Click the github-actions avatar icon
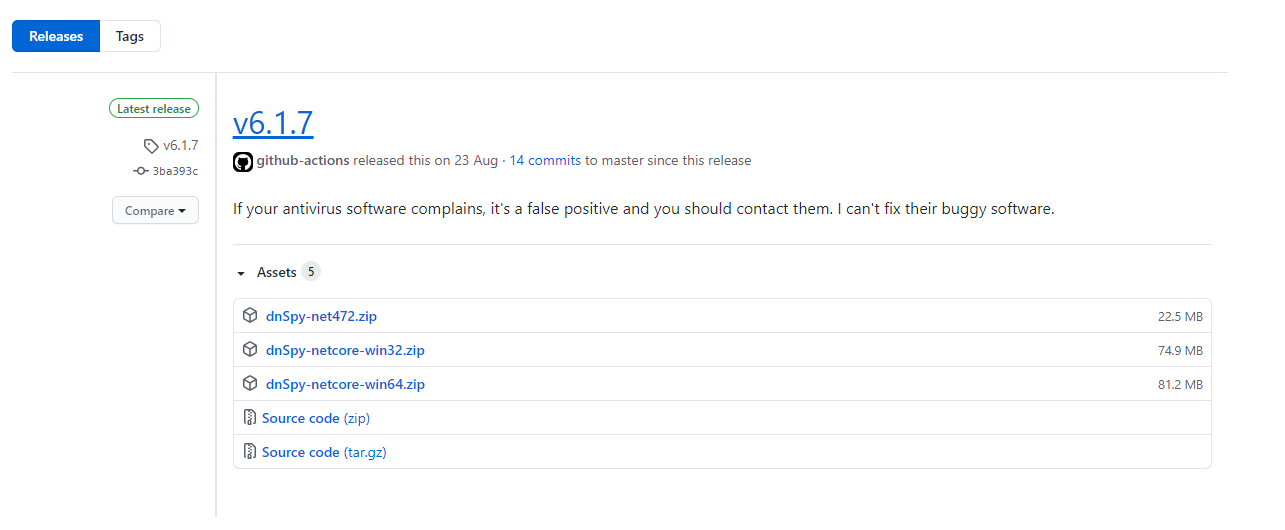The width and height of the screenshot is (1285, 530). (243, 161)
